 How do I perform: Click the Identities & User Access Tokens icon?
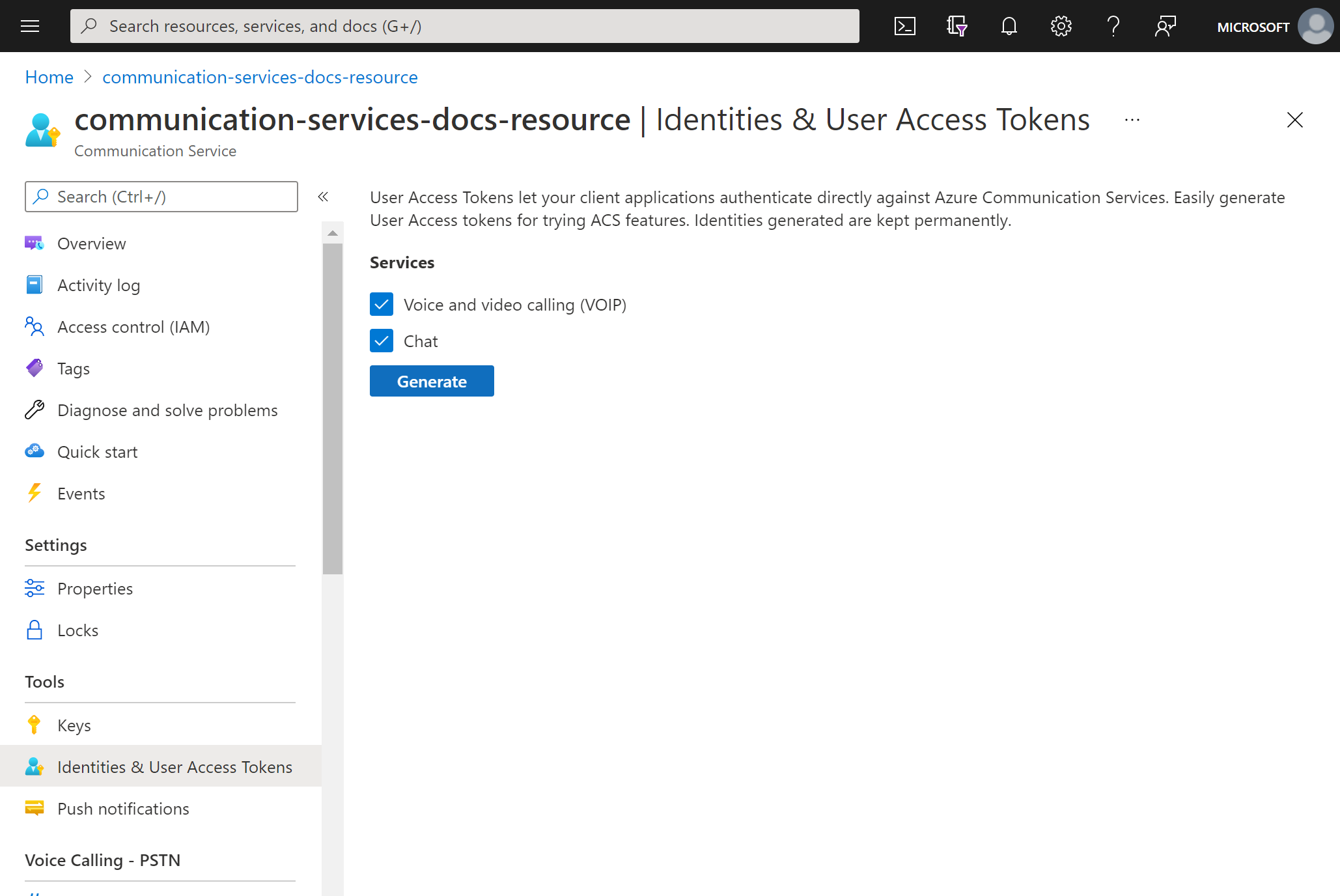[35, 766]
